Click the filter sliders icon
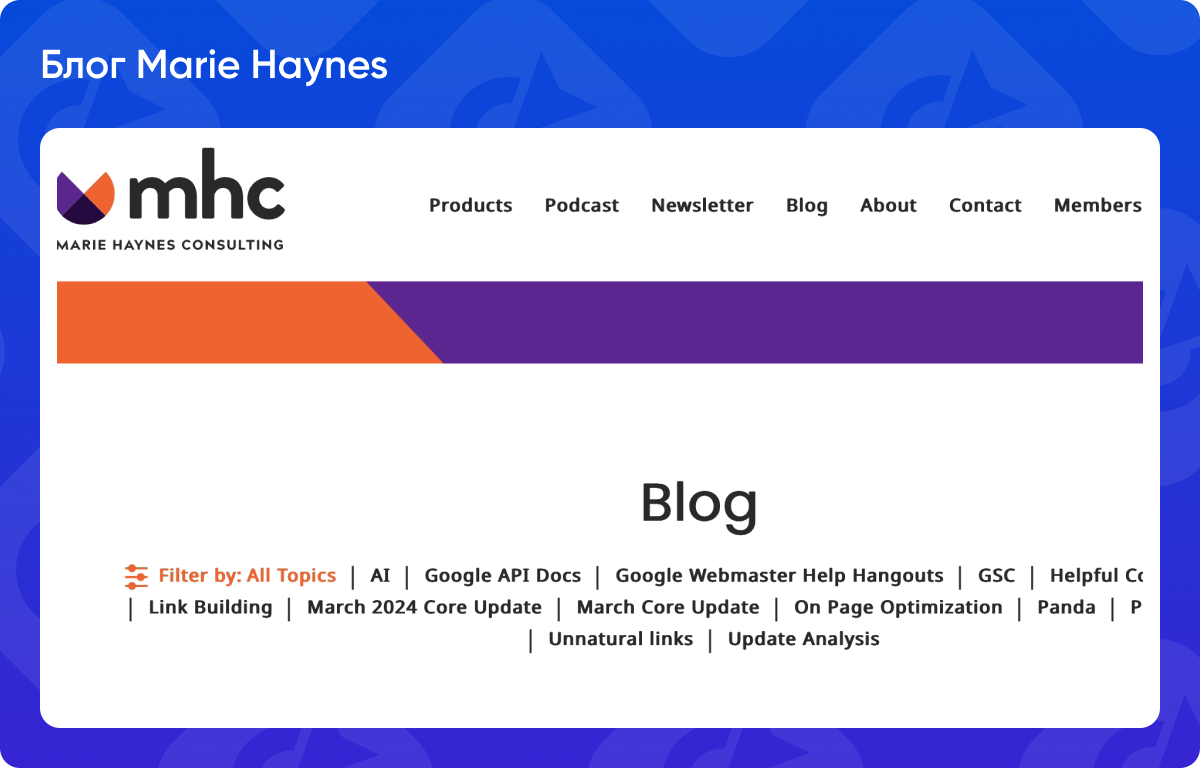The height and width of the screenshot is (768, 1200). coord(135,575)
